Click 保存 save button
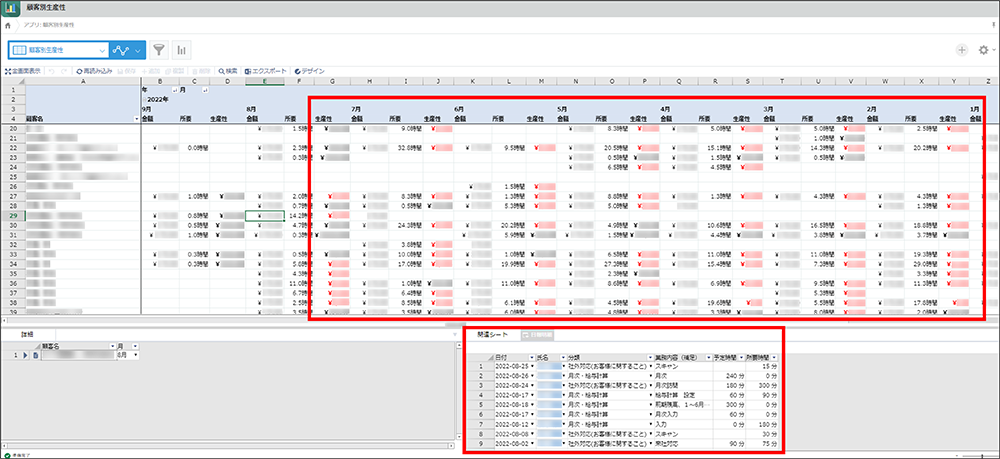The width and height of the screenshot is (1000, 459). [126, 71]
